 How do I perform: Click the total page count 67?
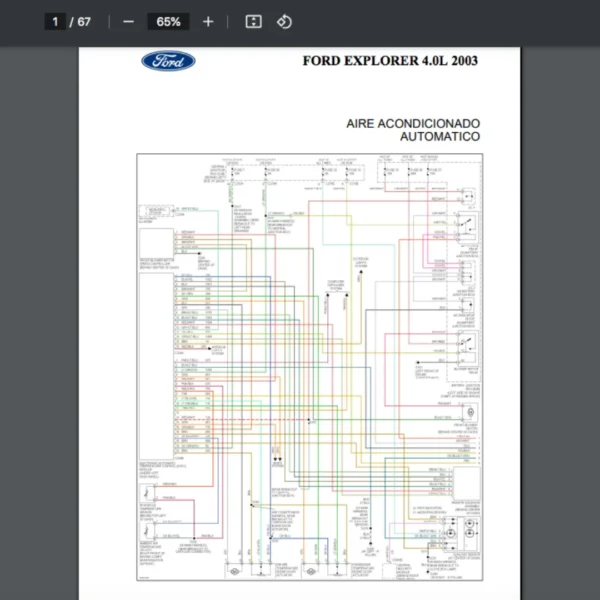coord(84,22)
